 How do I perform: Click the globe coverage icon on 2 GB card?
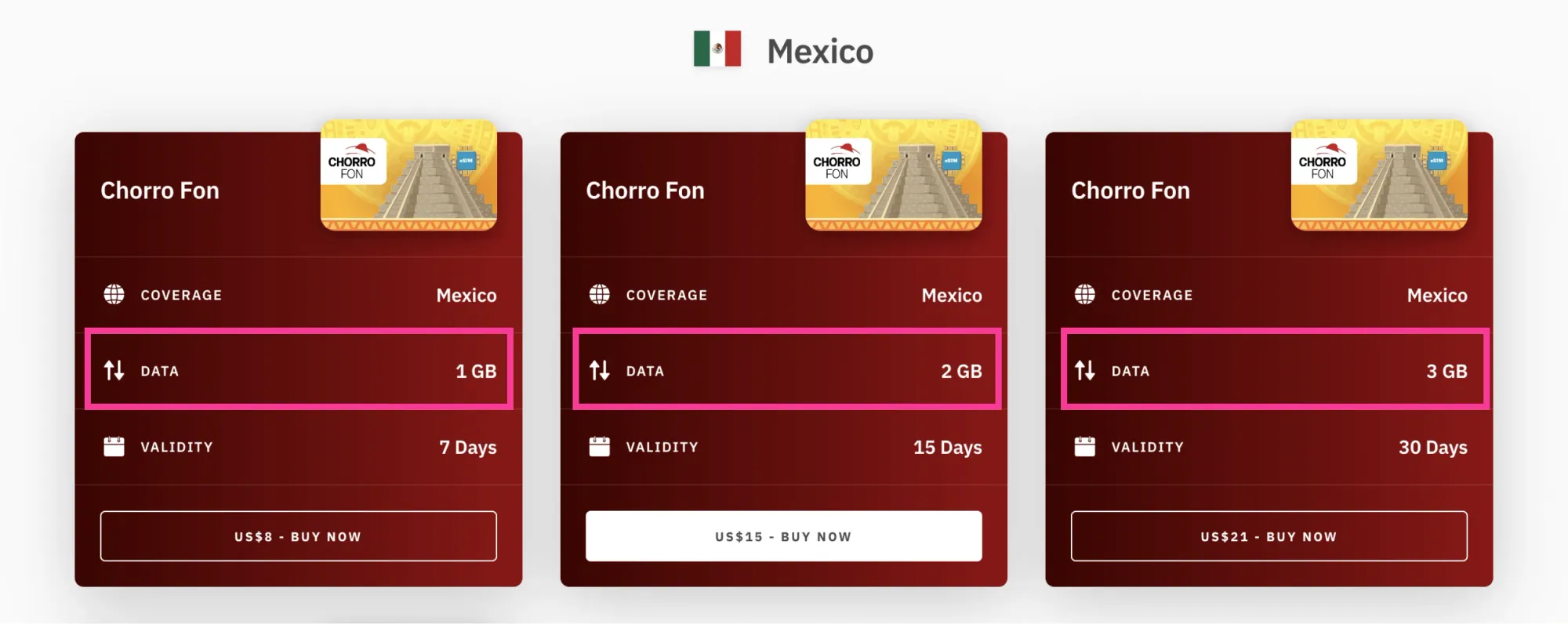tap(600, 294)
